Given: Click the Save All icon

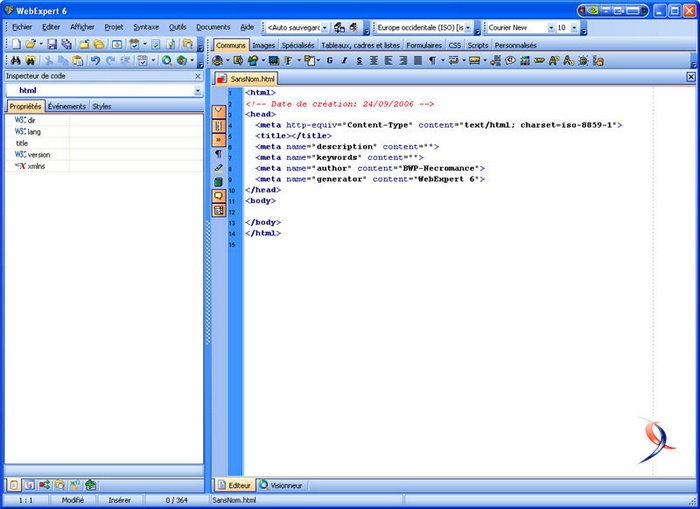Looking at the screenshot, I should 67,44.
